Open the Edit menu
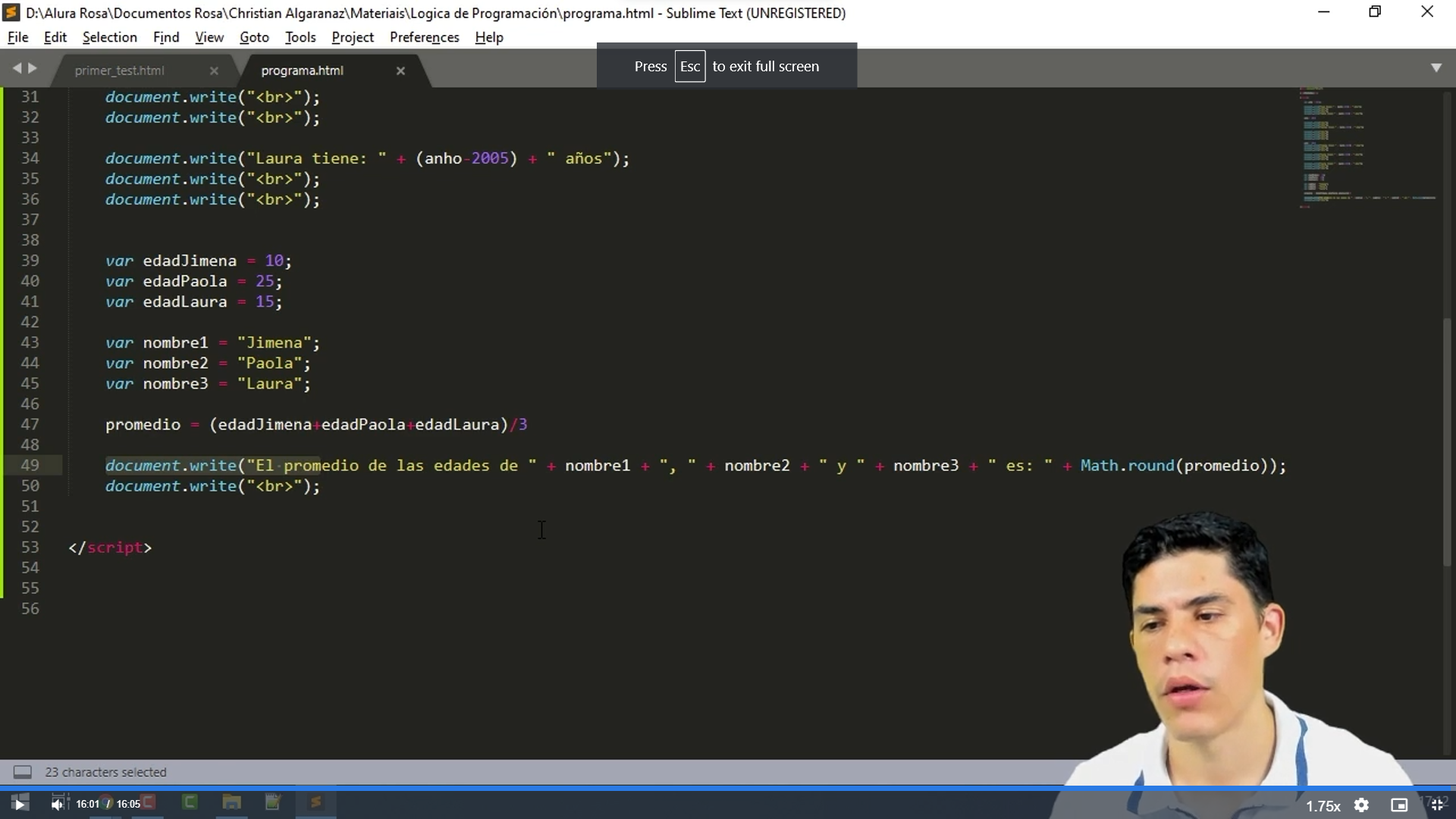Screen dimensions: 1456x819 [x=55, y=37]
